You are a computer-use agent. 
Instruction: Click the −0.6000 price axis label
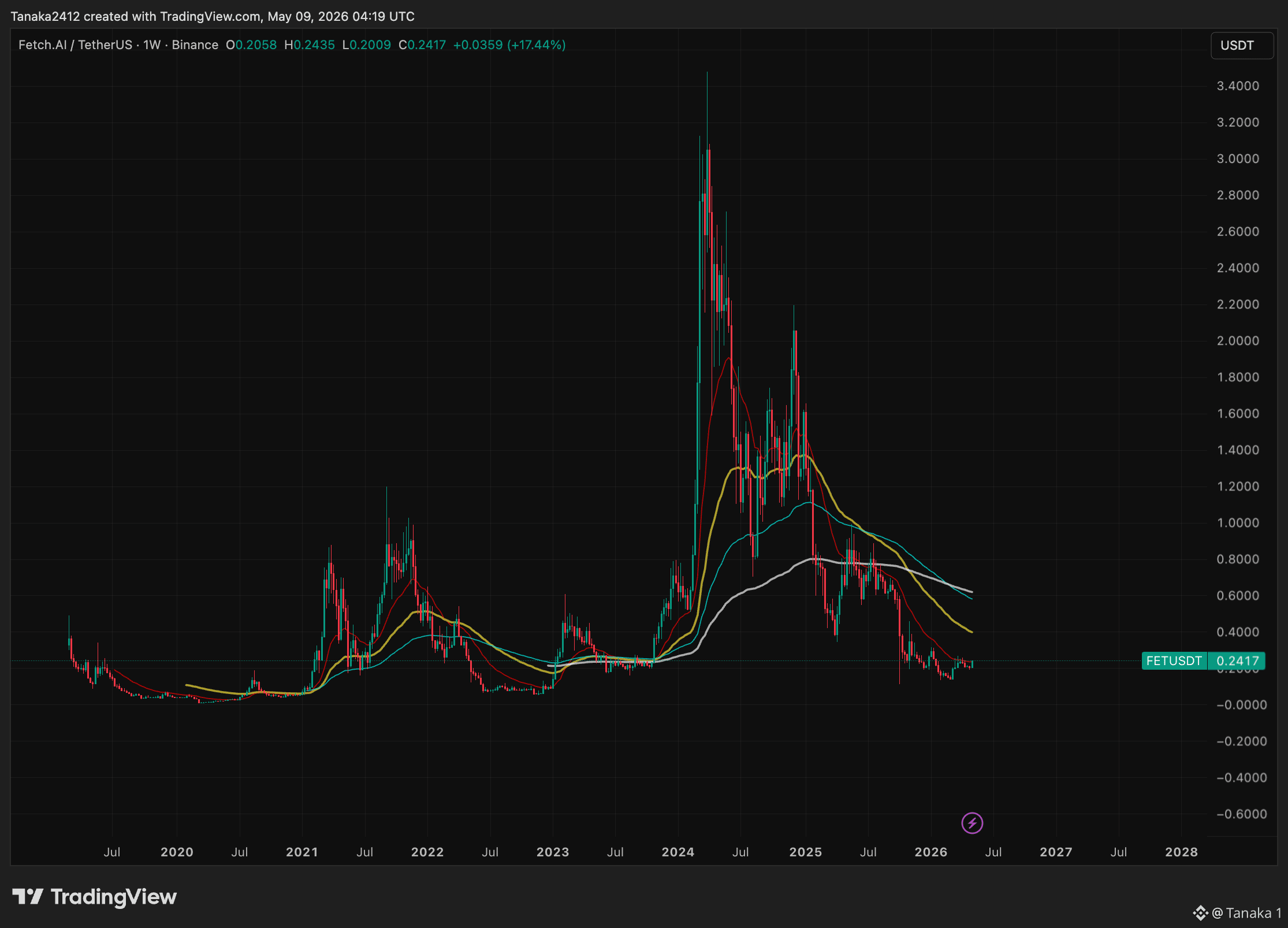tap(1241, 814)
